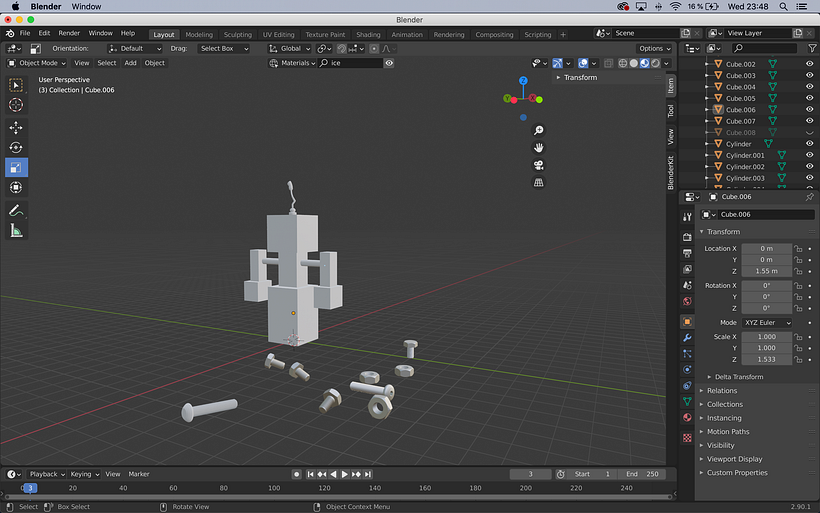Image resolution: width=820 pixels, height=513 pixels.
Task: Open Object Mode dropdown
Action: click(37, 63)
